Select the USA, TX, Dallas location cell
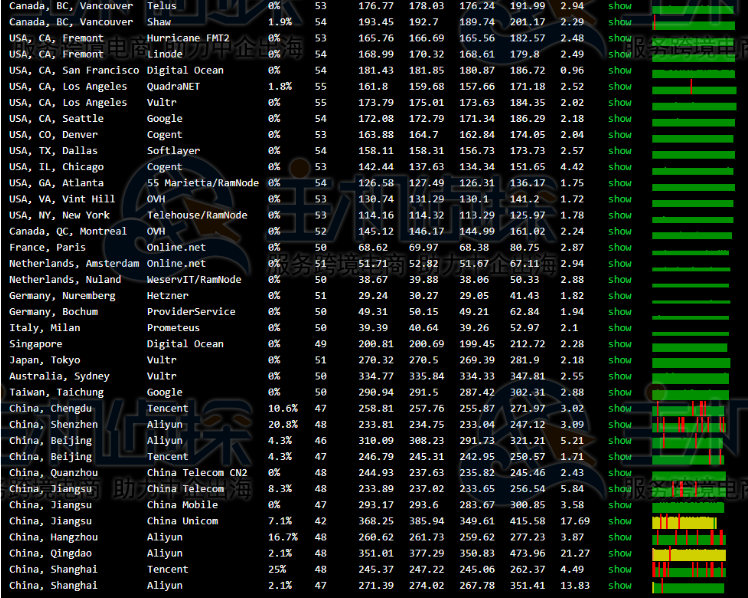 click(x=54, y=151)
